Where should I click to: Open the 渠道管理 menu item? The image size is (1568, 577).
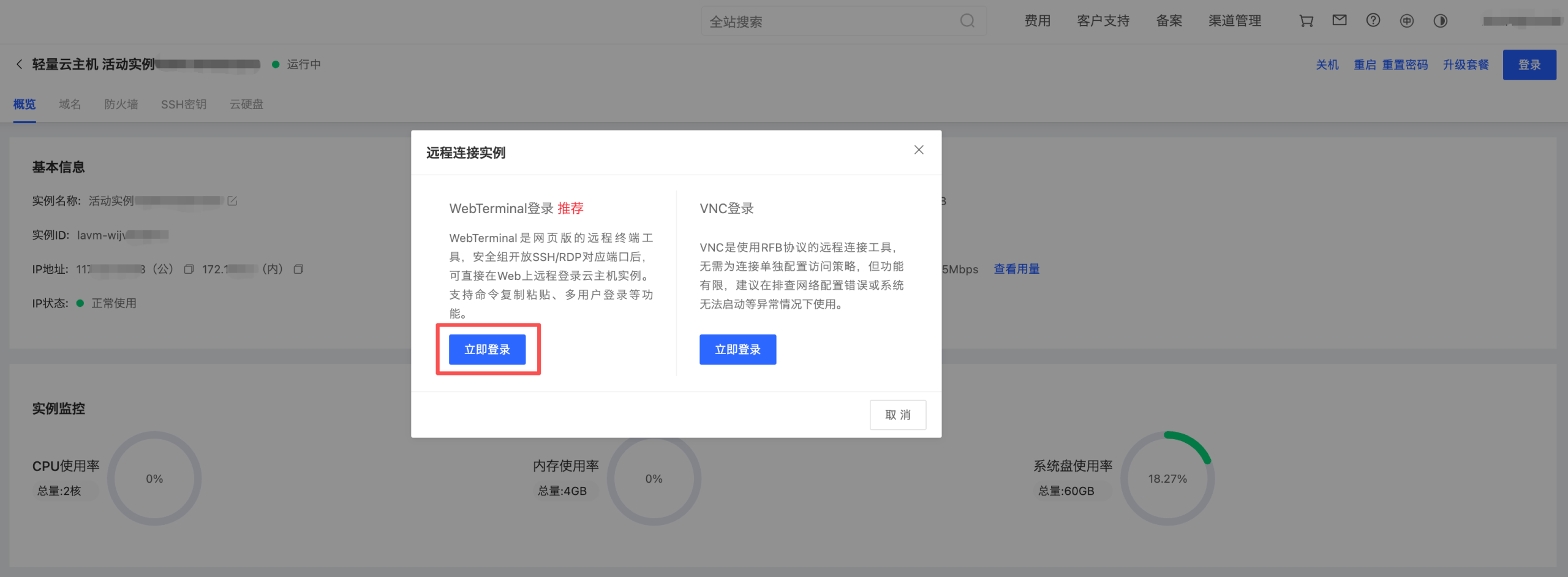pyautogui.click(x=1235, y=20)
